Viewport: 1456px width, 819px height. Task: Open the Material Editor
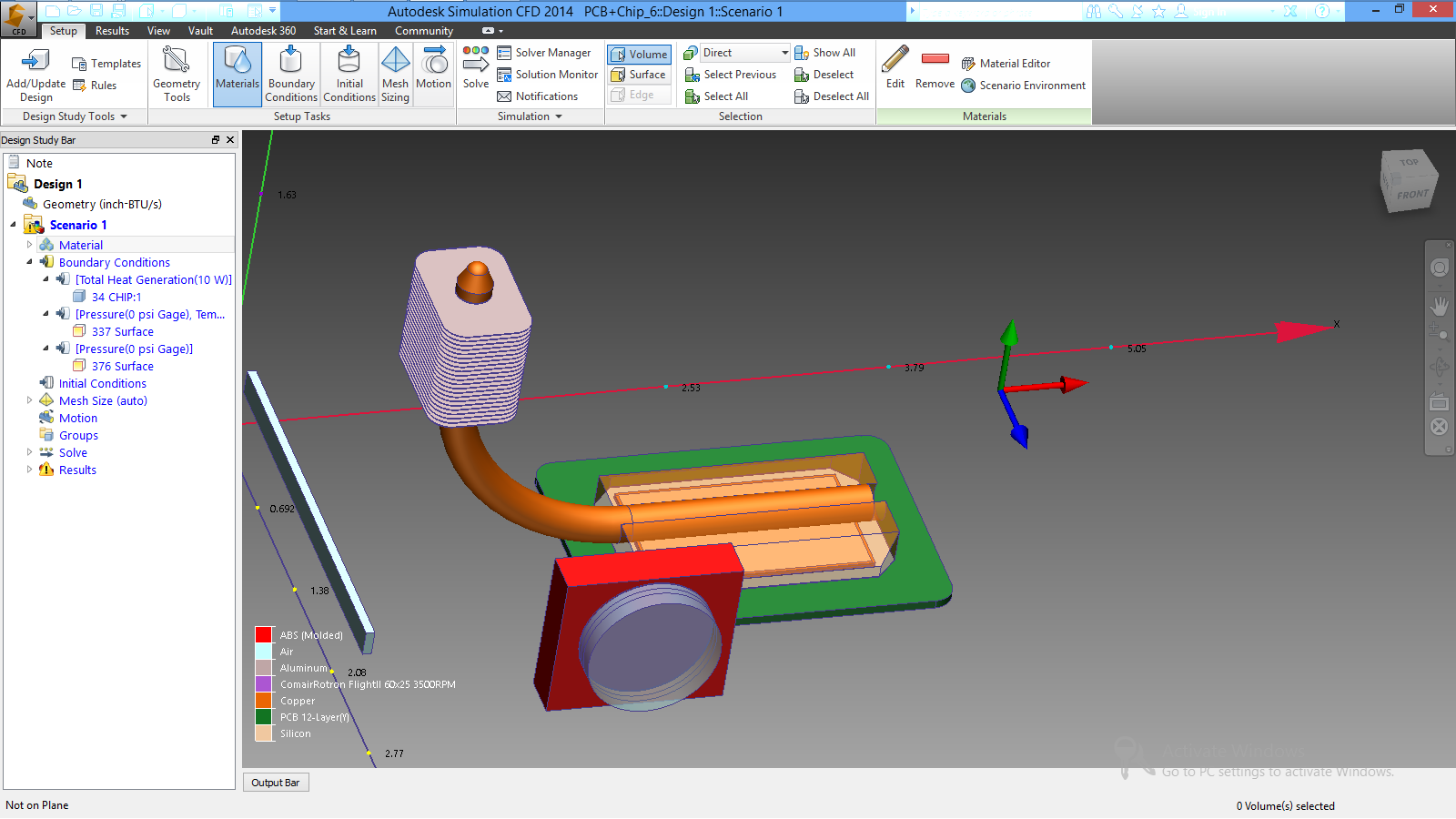tap(1006, 64)
